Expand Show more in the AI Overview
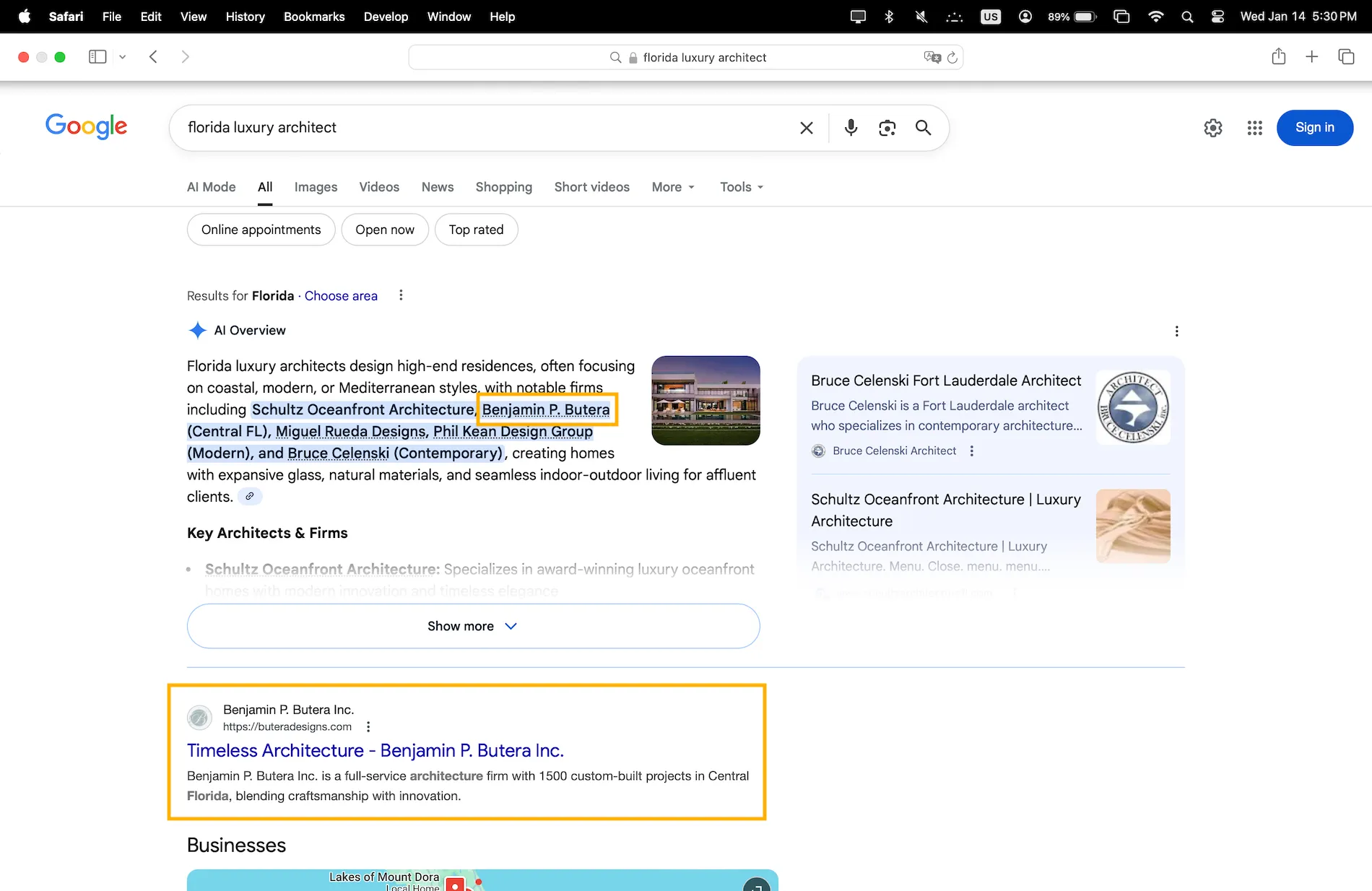Viewport: 1372px width, 891px height. 472,626
